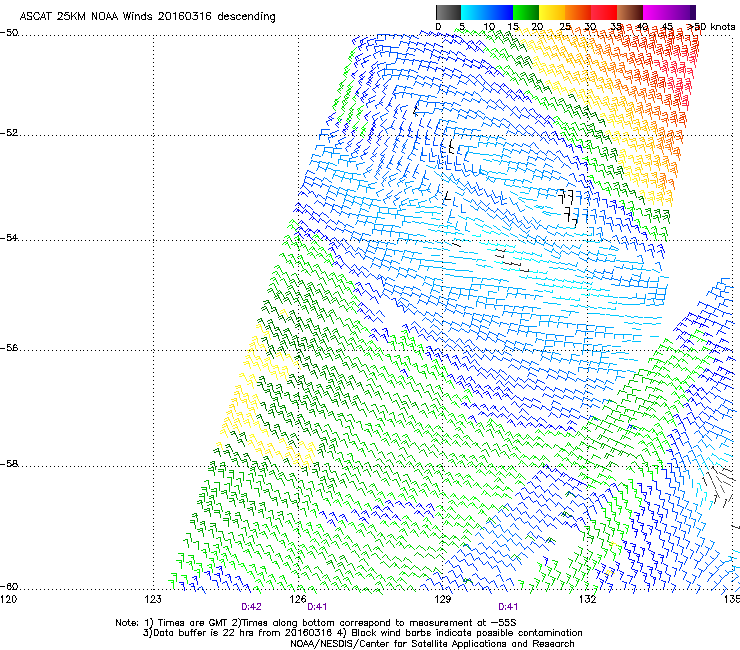The width and height of the screenshot is (740, 650).
Task: Click the '15' label under the color bar
Action: tap(513, 27)
